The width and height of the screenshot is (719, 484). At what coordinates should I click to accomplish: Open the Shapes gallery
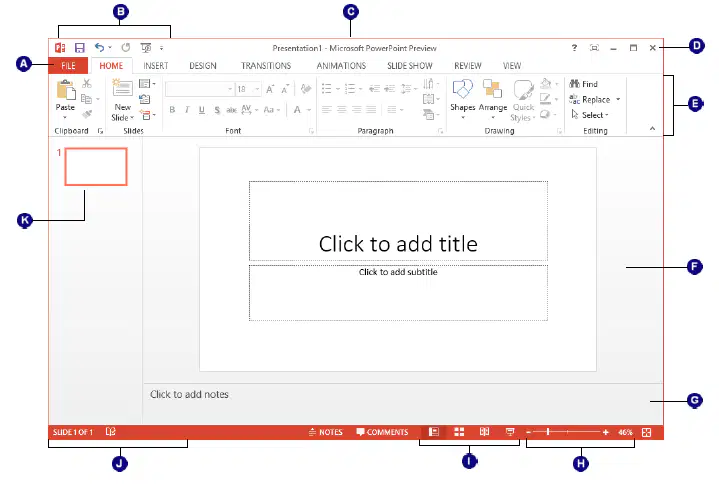pyautogui.click(x=462, y=100)
